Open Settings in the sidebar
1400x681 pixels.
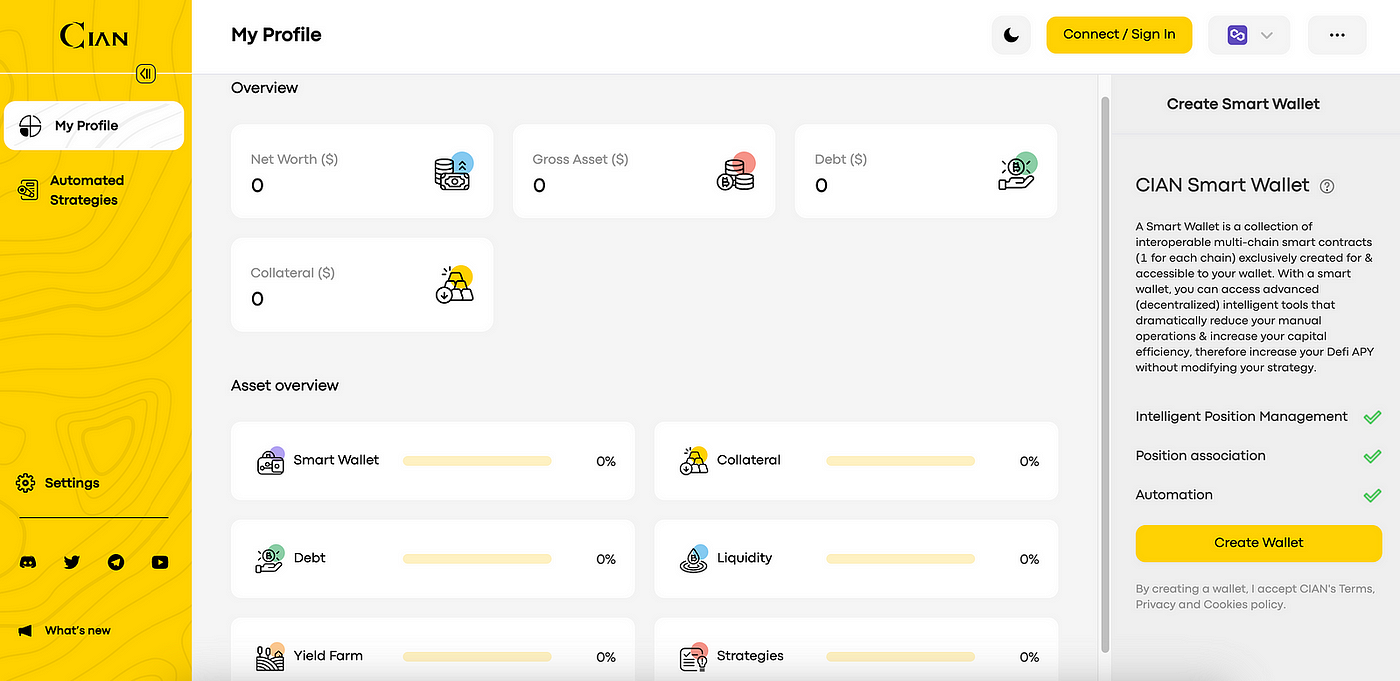(x=60, y=483)
